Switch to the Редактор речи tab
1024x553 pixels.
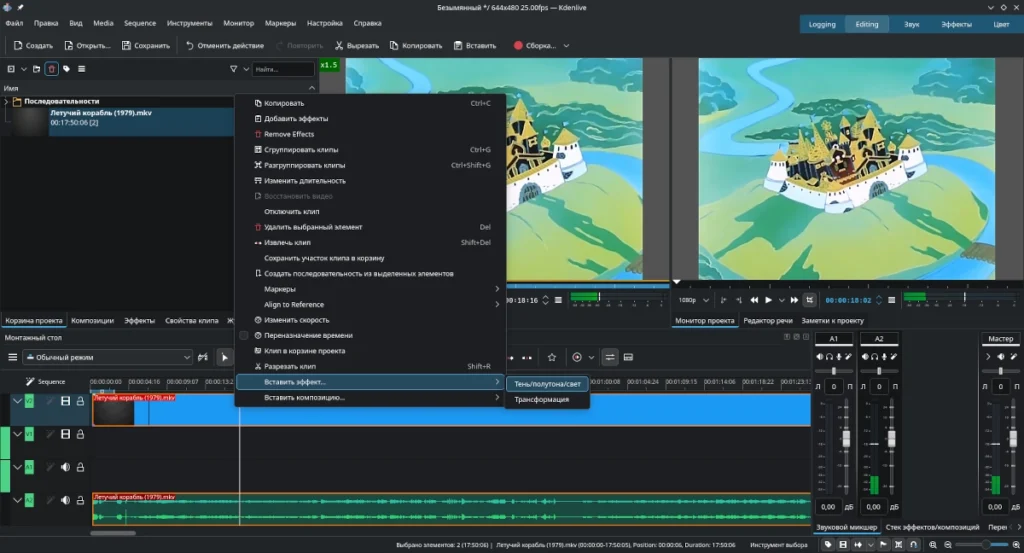coord(768,321)
